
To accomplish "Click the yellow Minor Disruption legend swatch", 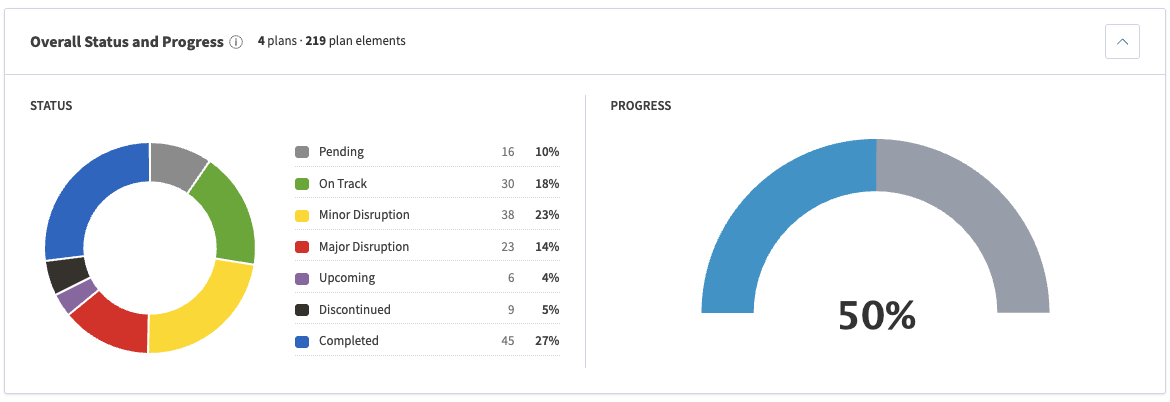I will click(x=302, y=216).
